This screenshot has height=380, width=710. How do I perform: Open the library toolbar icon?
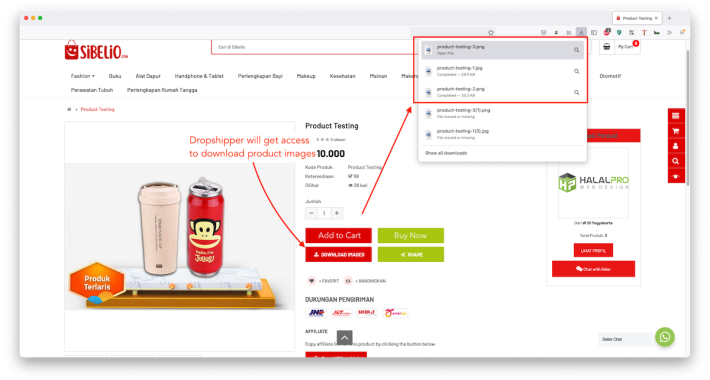click(569, 33)
